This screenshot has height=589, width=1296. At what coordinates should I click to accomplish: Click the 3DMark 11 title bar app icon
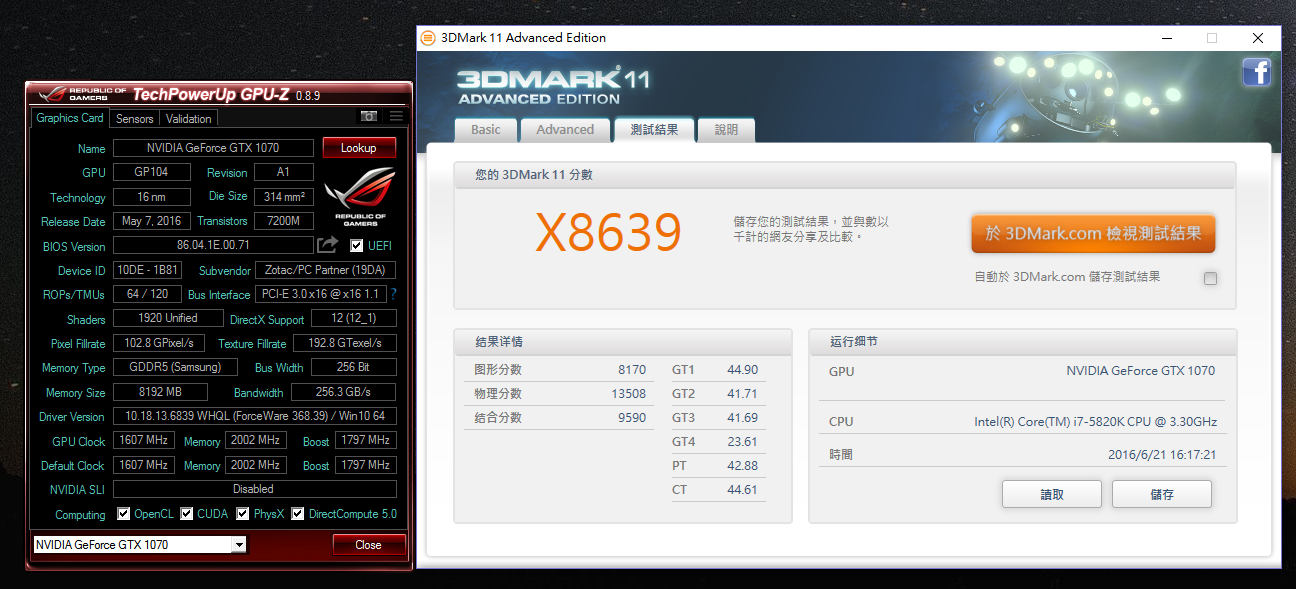coord(428,38)
